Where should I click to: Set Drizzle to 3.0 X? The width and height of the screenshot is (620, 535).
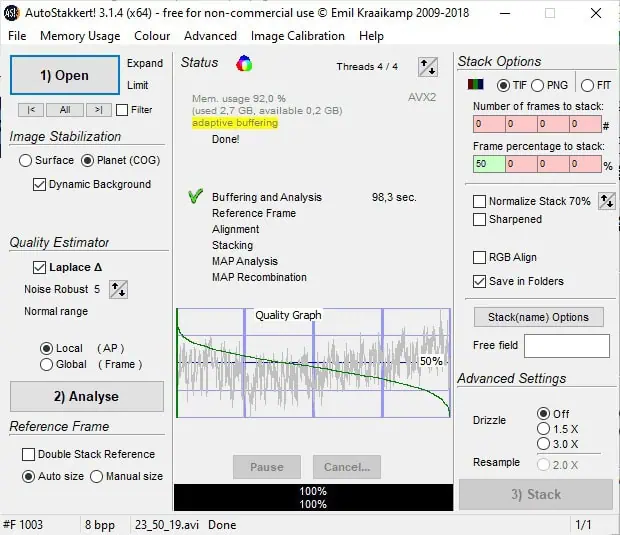click(x=543, y=444)
